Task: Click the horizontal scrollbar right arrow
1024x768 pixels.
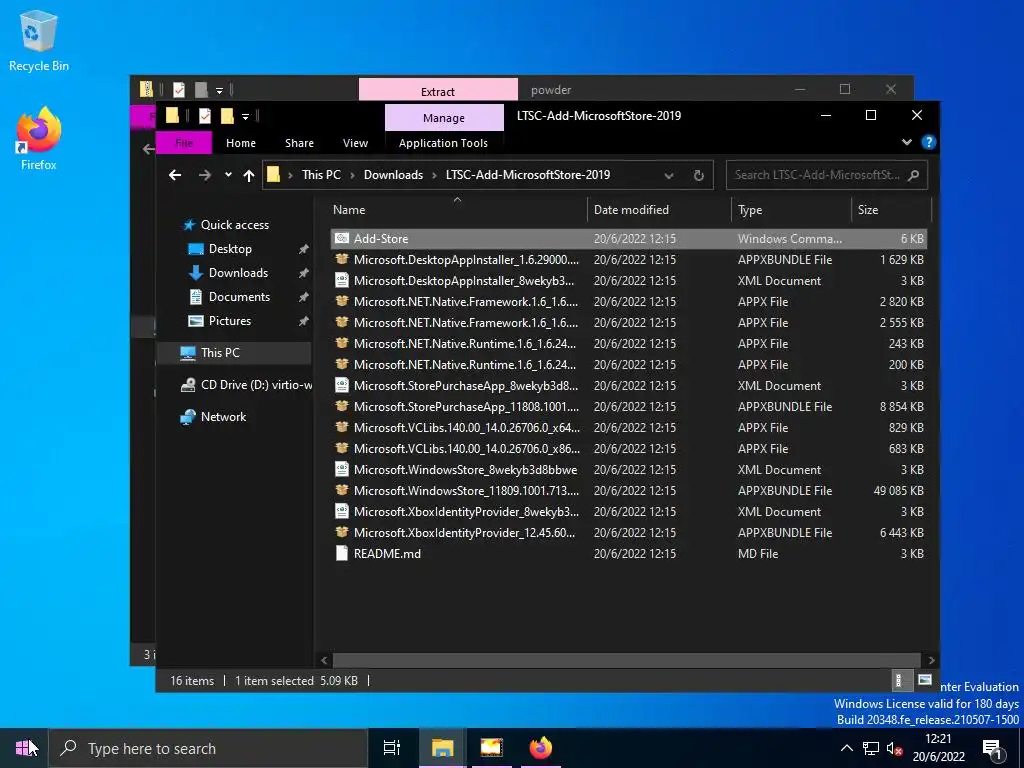Action: (x=931, y=660)
